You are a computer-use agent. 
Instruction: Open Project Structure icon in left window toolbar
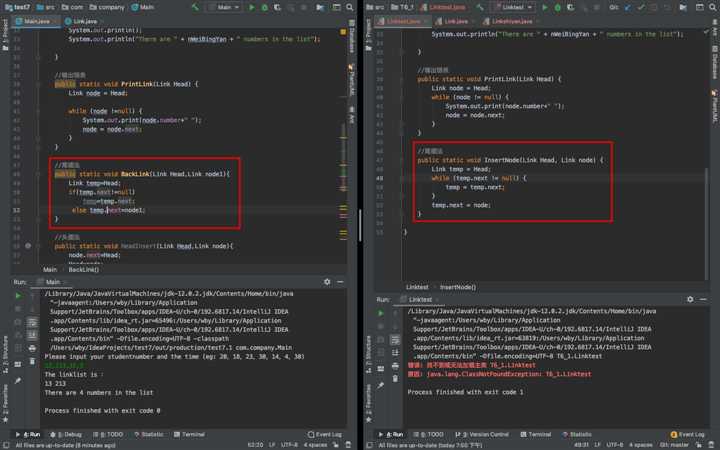(320, 7)
